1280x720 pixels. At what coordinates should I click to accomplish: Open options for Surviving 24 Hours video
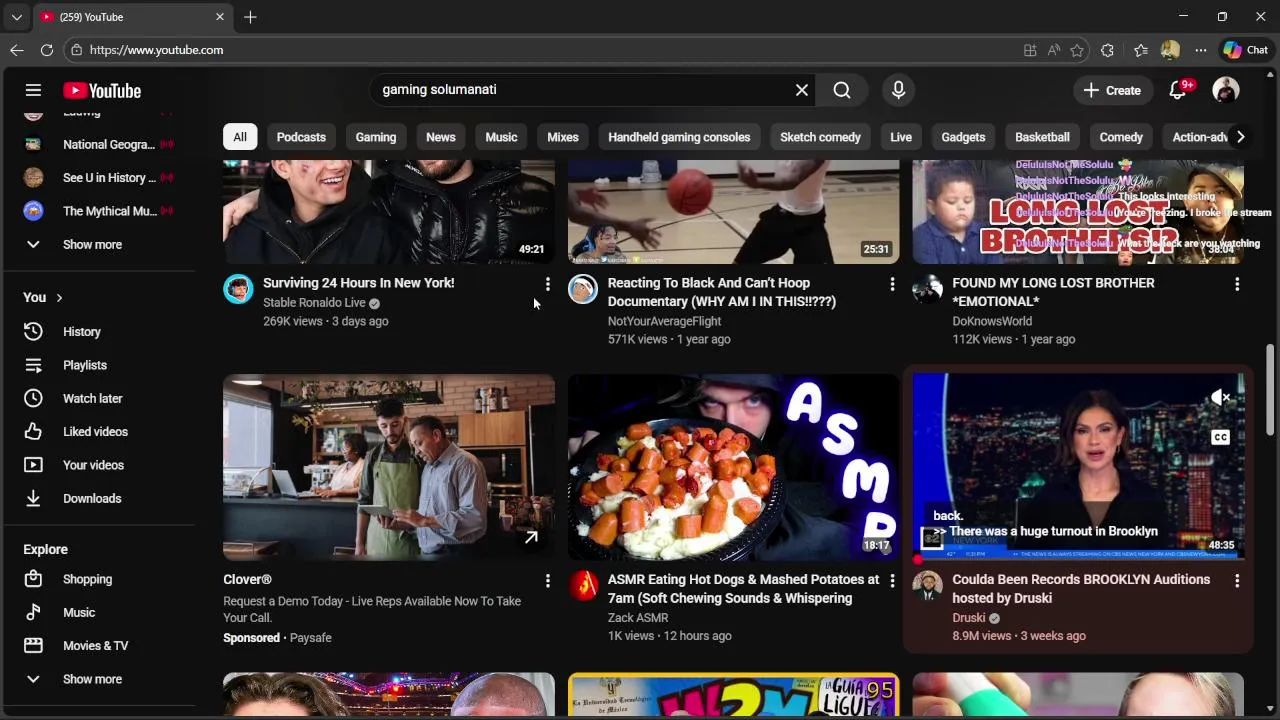click(x=547, y=284)
